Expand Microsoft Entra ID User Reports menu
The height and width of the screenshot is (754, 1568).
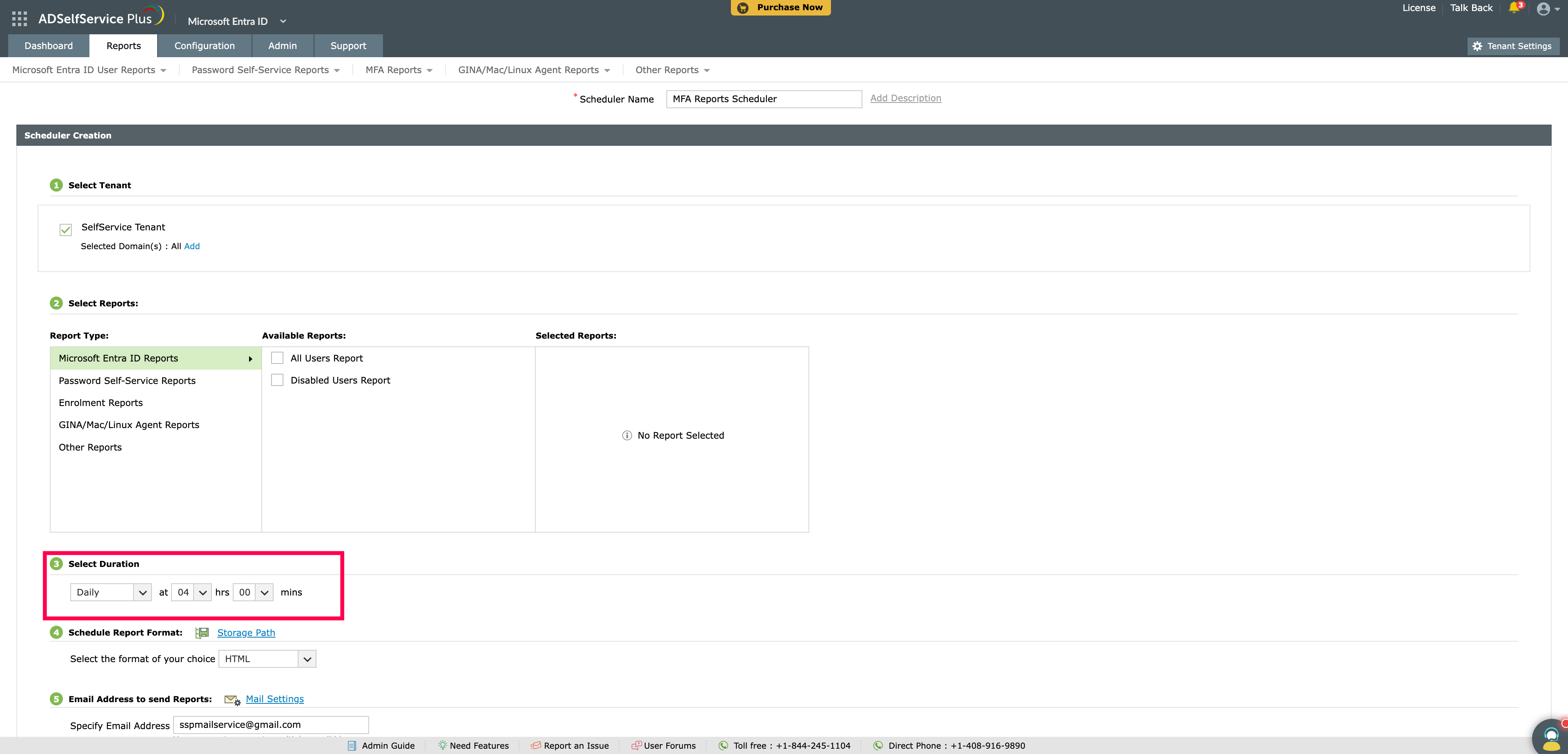pos(89,70)
